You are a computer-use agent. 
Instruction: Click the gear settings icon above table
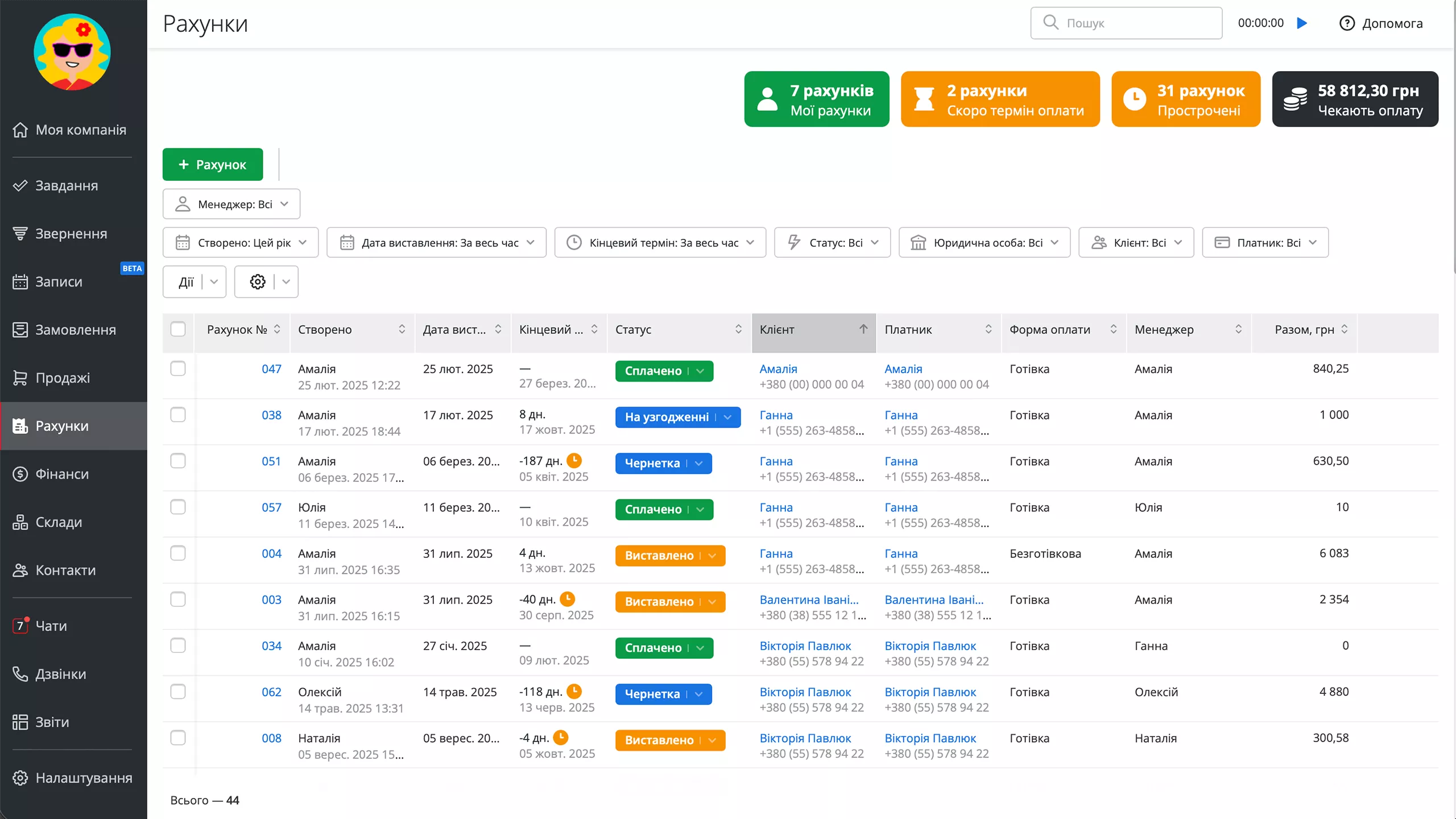coord(258,282)
